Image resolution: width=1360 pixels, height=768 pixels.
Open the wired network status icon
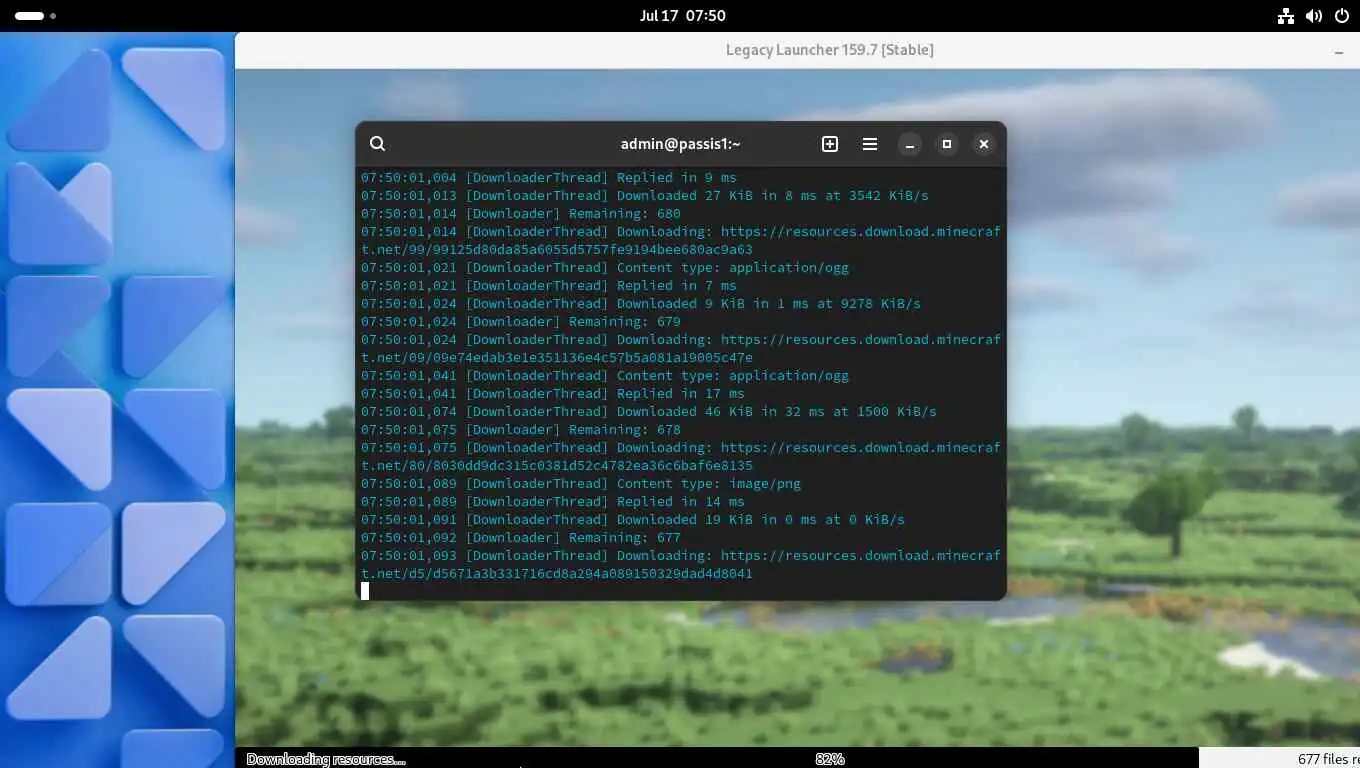tap(1286, 16)
